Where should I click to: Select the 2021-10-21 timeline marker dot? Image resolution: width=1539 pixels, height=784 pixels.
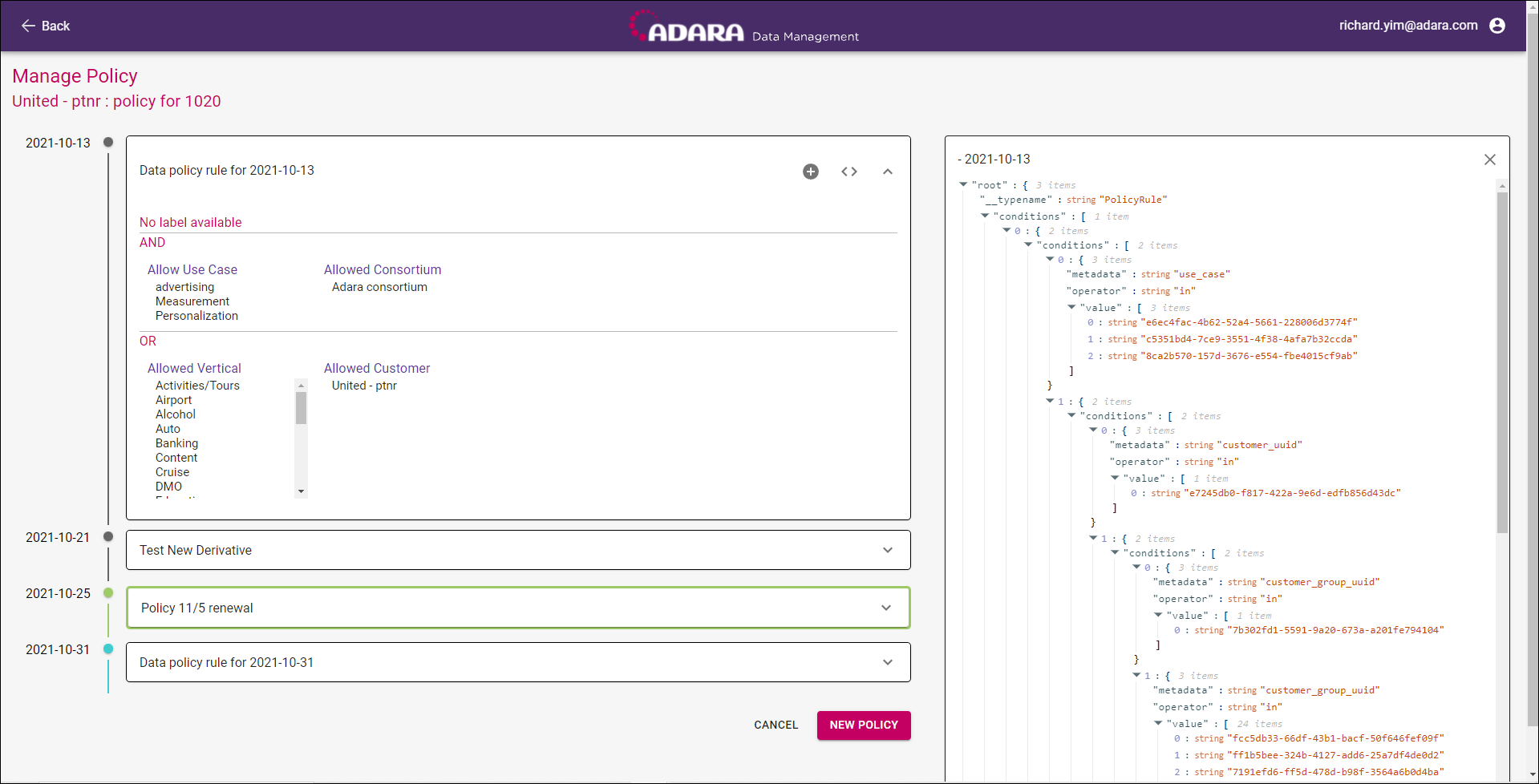pos(108,537)
